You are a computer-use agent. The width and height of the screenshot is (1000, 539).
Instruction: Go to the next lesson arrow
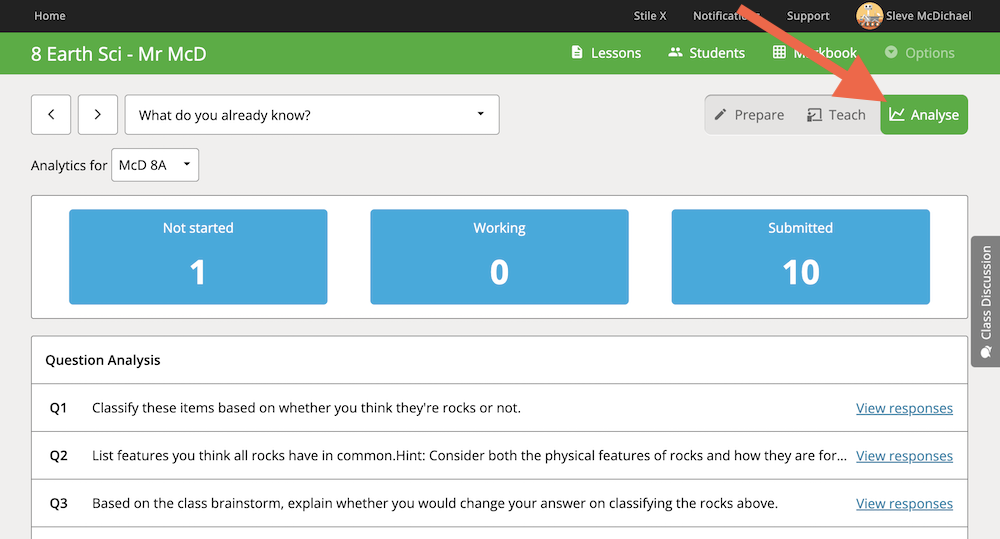(98, 115)
